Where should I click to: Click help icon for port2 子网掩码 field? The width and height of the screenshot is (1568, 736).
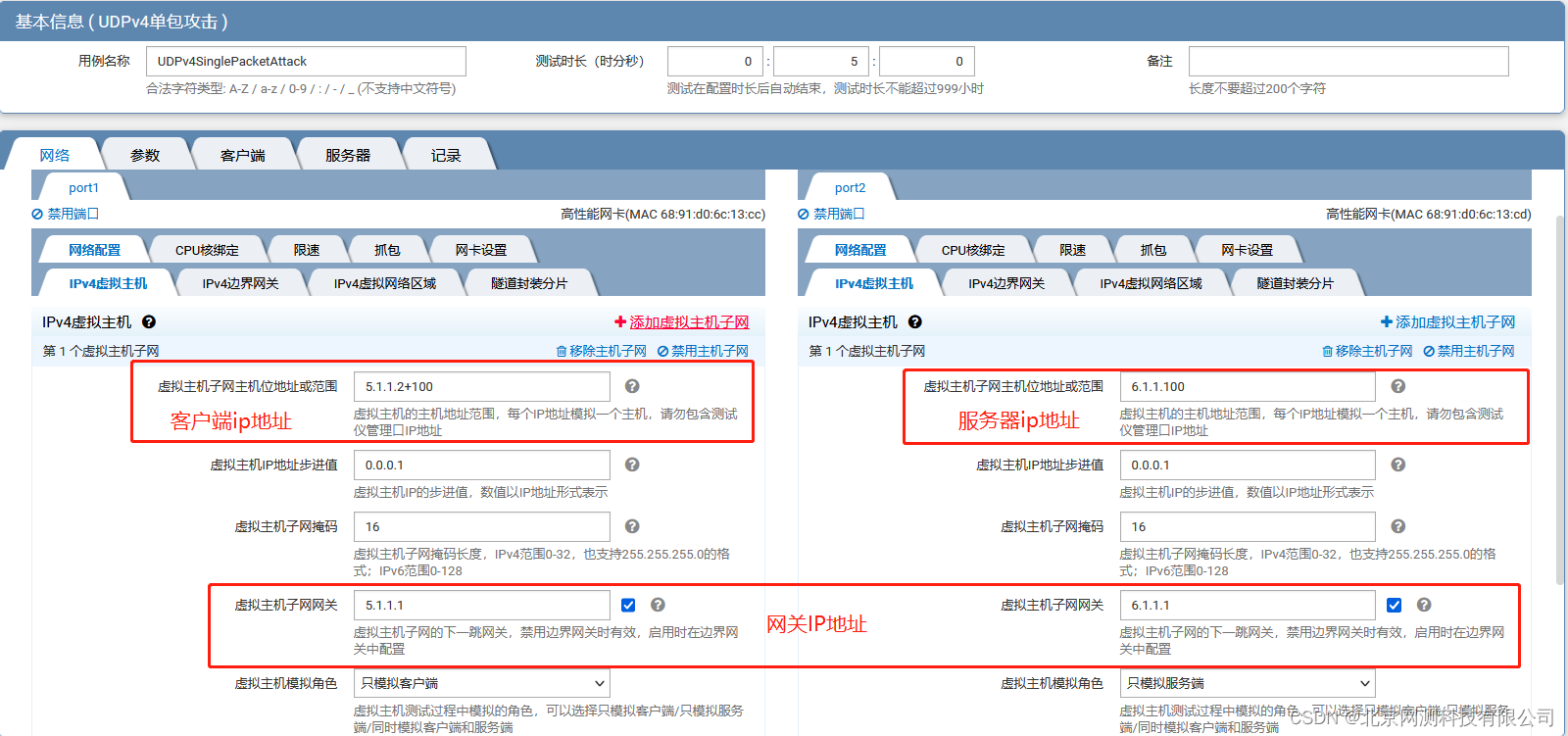1398,526
